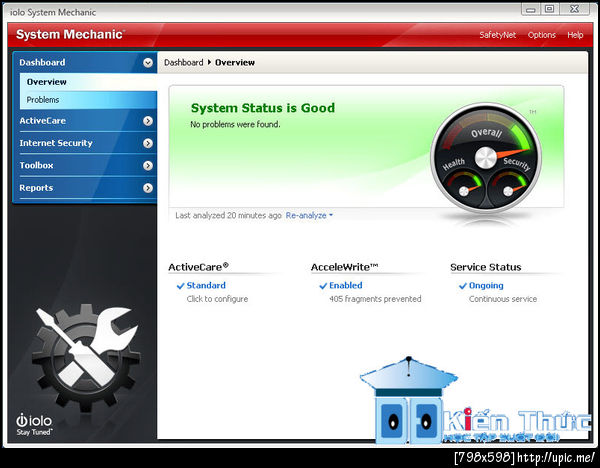This screenshot has height=468, width=600.
Task: Open Options in the top bar
Action: [x=541, y=35]
